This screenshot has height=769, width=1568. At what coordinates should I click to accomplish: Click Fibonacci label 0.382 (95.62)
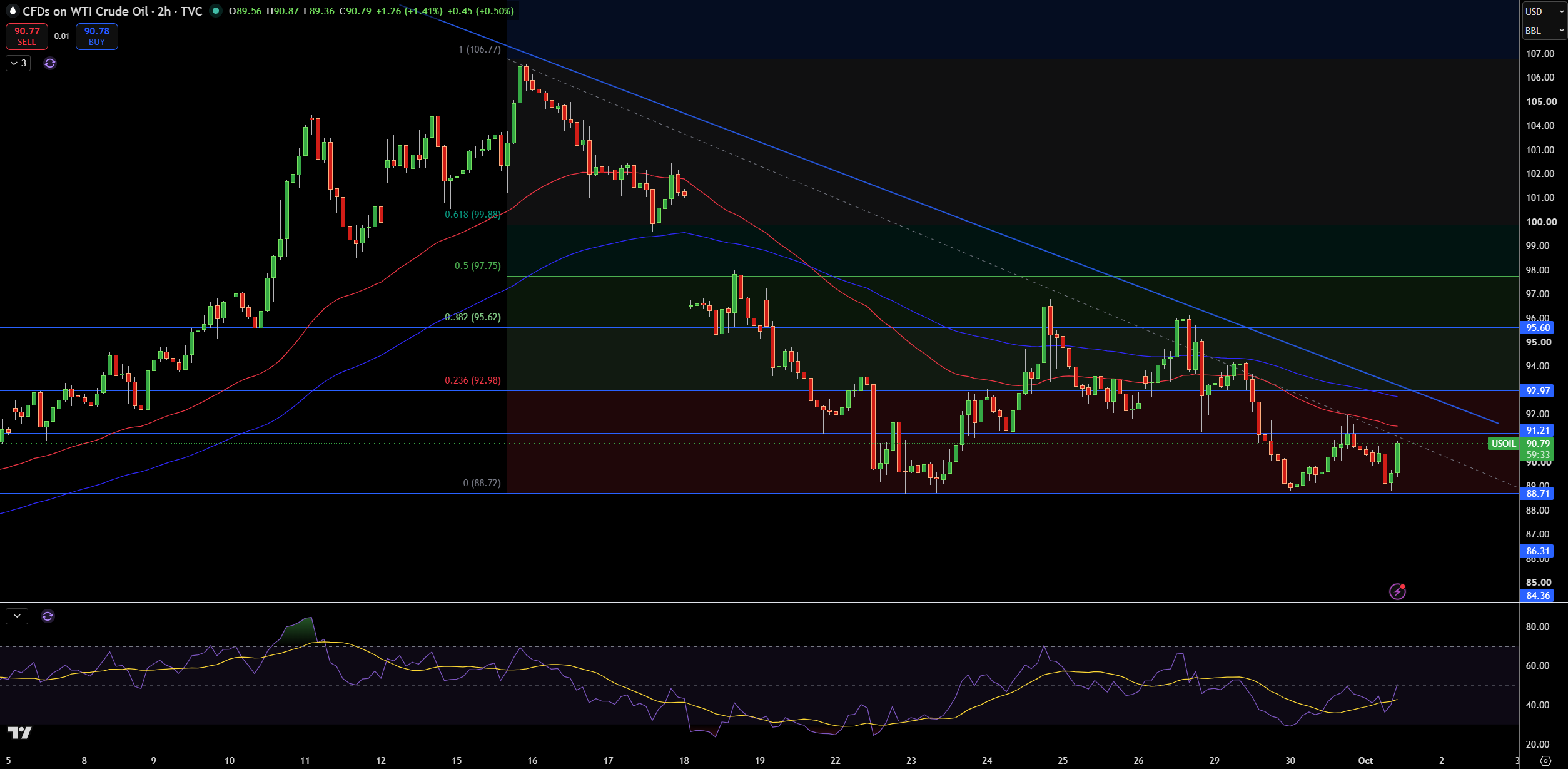point(473,317)
